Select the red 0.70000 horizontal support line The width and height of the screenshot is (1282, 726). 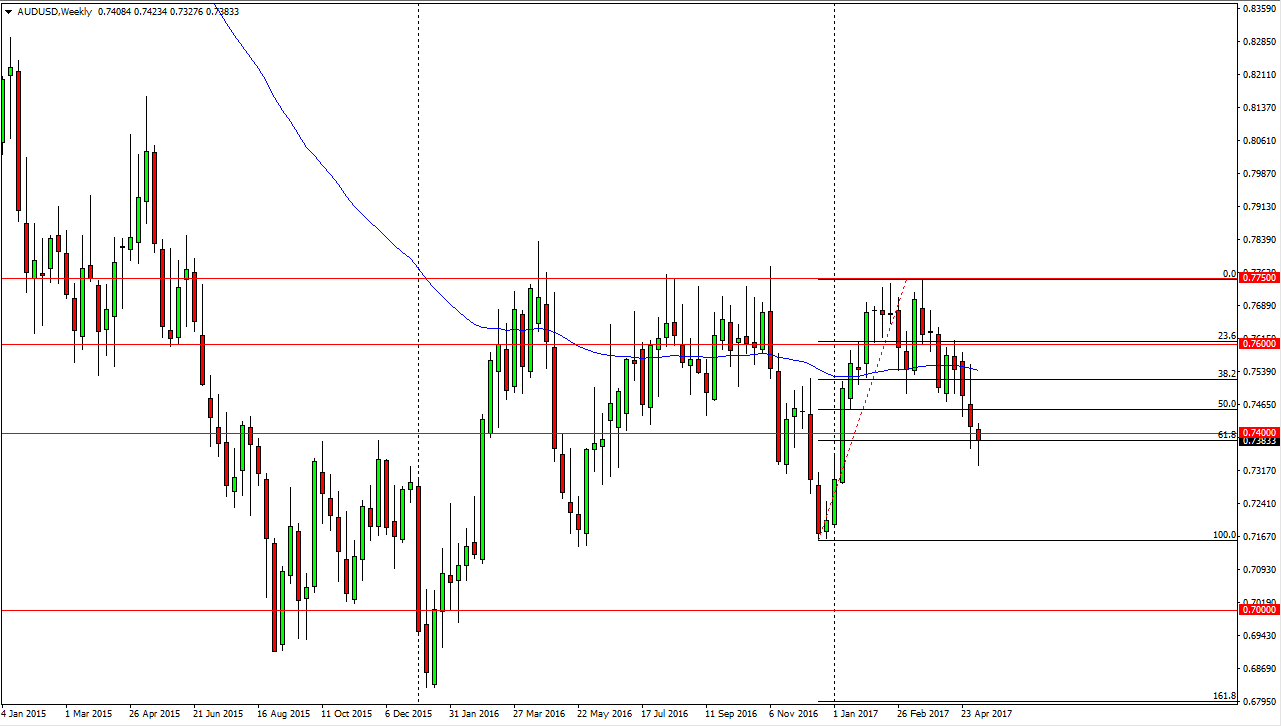pyautogui.click(x=600, y=608)
